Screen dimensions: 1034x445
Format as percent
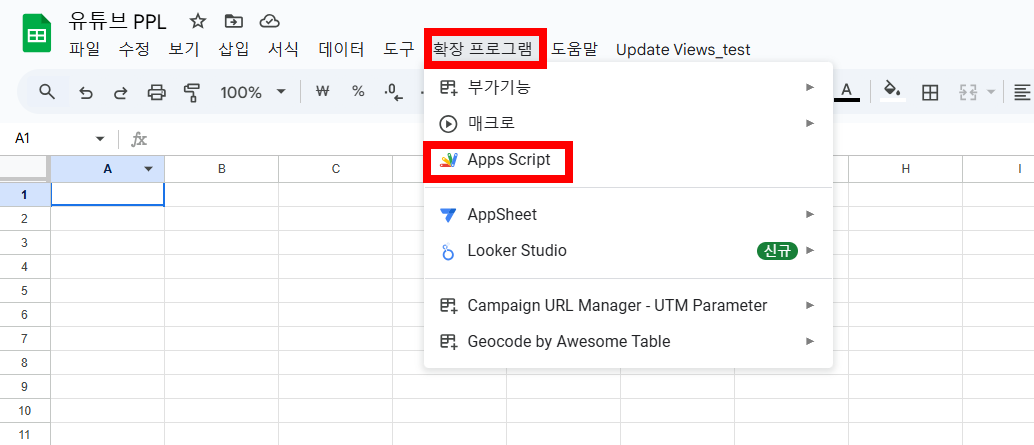[x=358, y=92]
